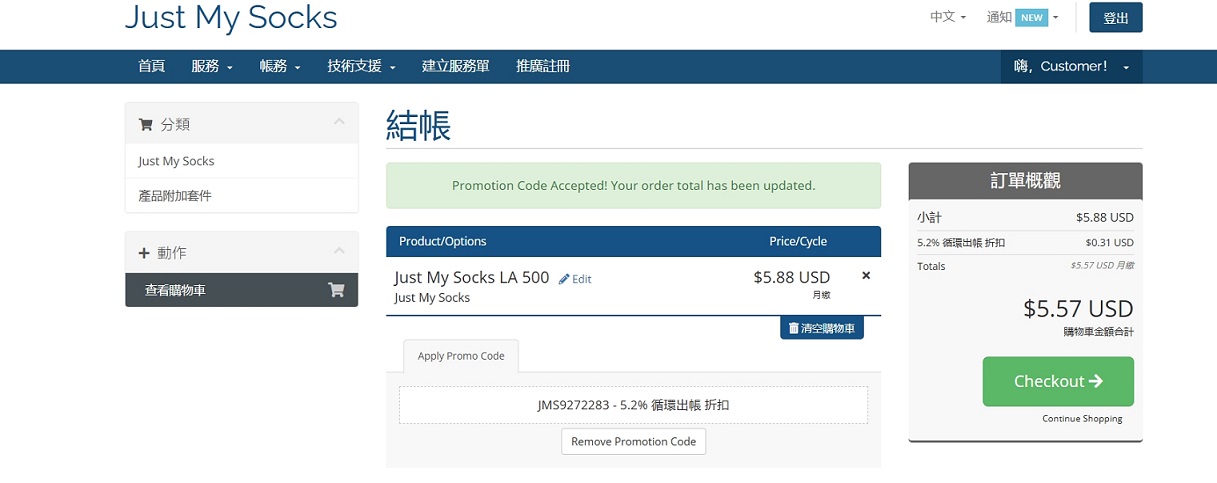This screenshot has height=483, width=1217.
Task: Open the 技術支援 menu
Action: [x=361, y=67]
